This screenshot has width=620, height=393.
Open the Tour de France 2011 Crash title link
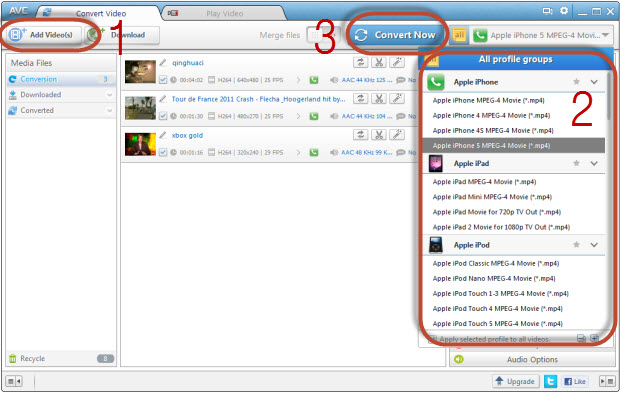(x=258, y=99)
